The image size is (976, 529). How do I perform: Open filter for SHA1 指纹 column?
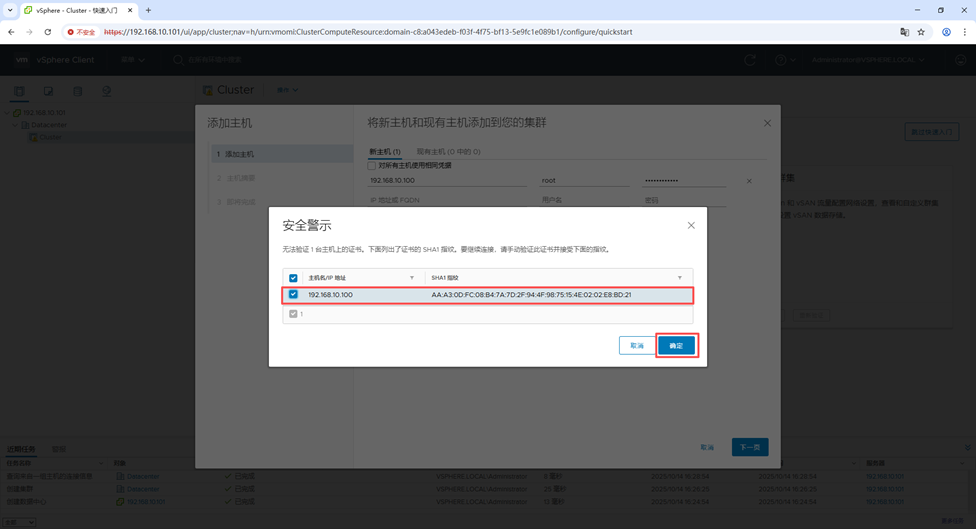[680, 278]
